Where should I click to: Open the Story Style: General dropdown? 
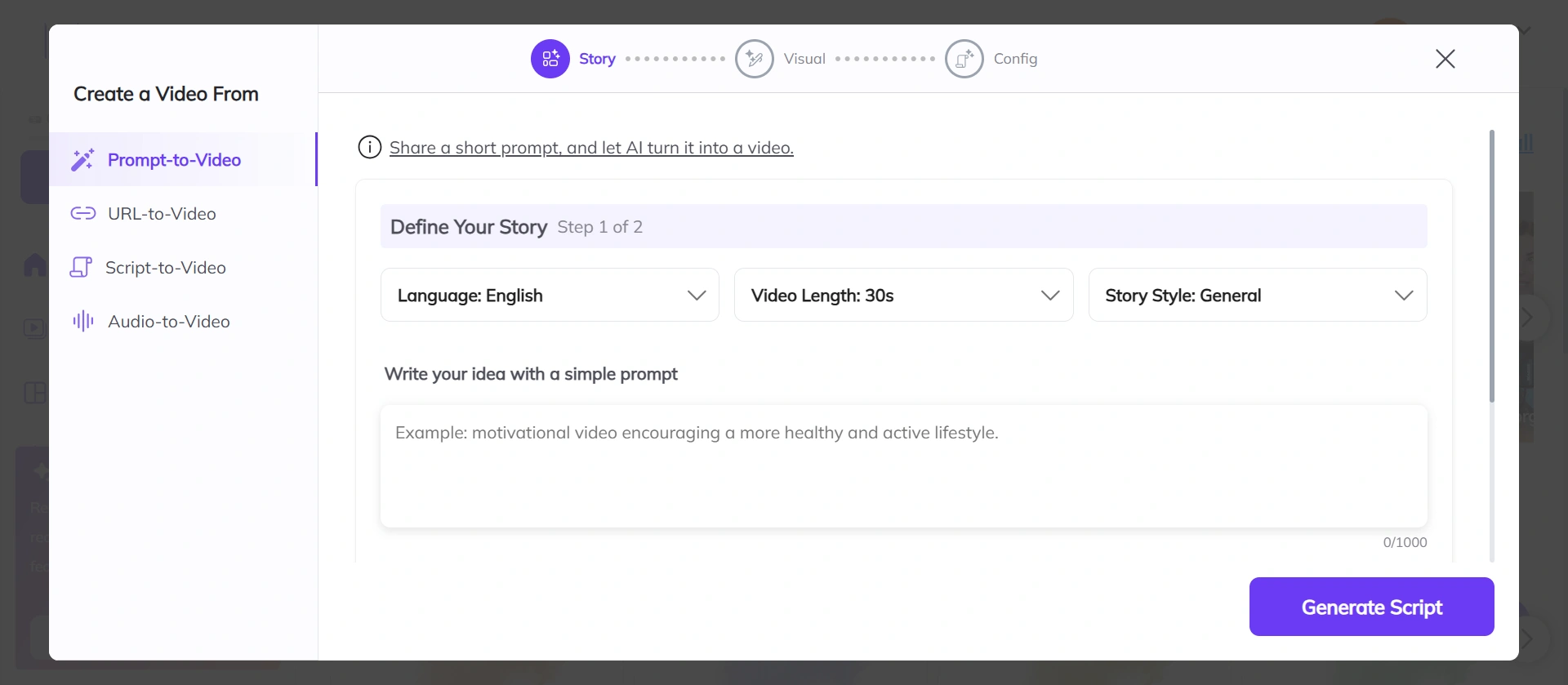(1258, 295)
